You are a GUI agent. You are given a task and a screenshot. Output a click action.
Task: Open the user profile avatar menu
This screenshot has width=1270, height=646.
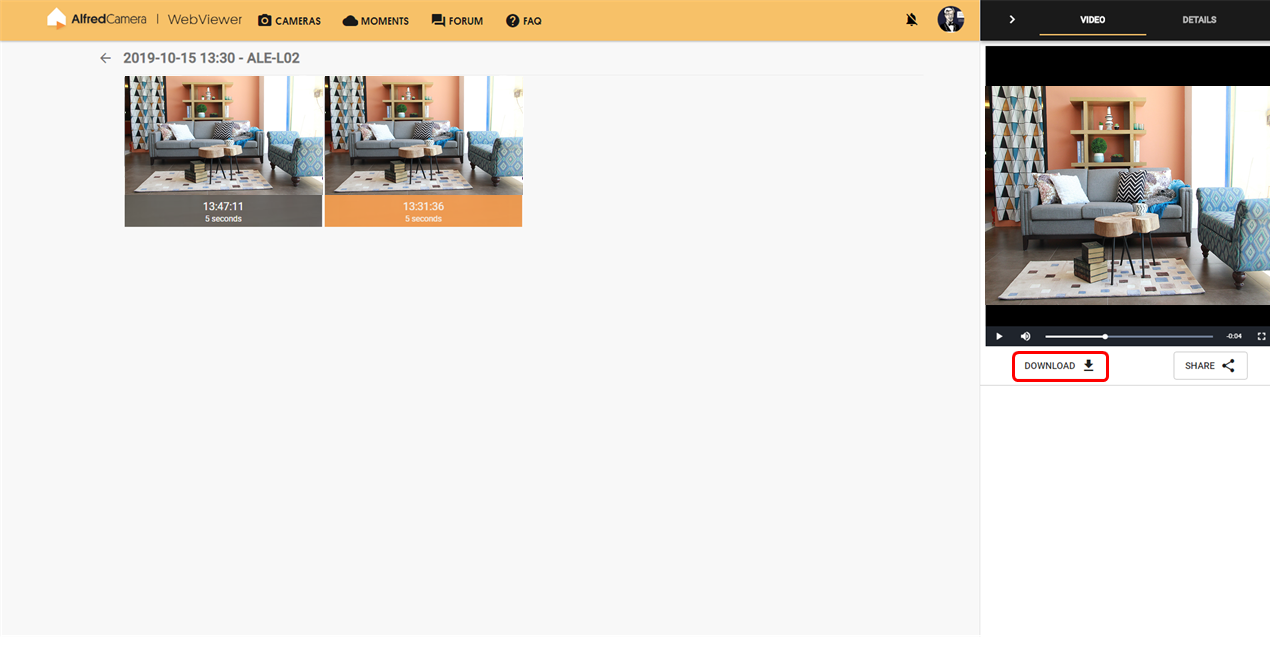pyautogui.click(x=950, y=19)
